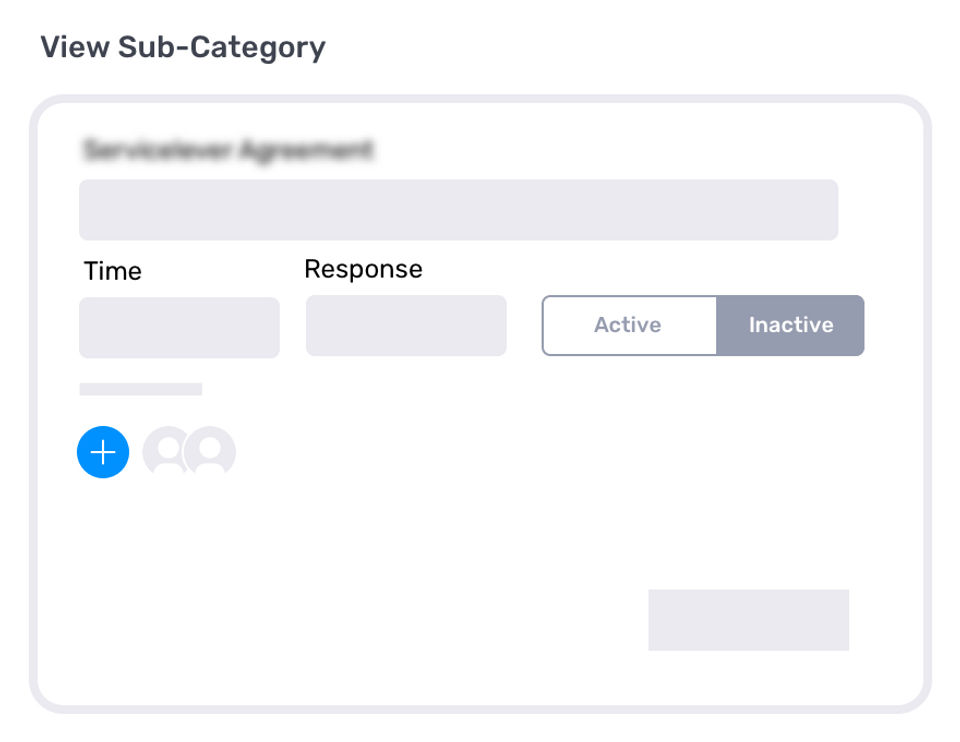Switch status to Active
Screen dimensions: 960x742
(x=629, y=325)
